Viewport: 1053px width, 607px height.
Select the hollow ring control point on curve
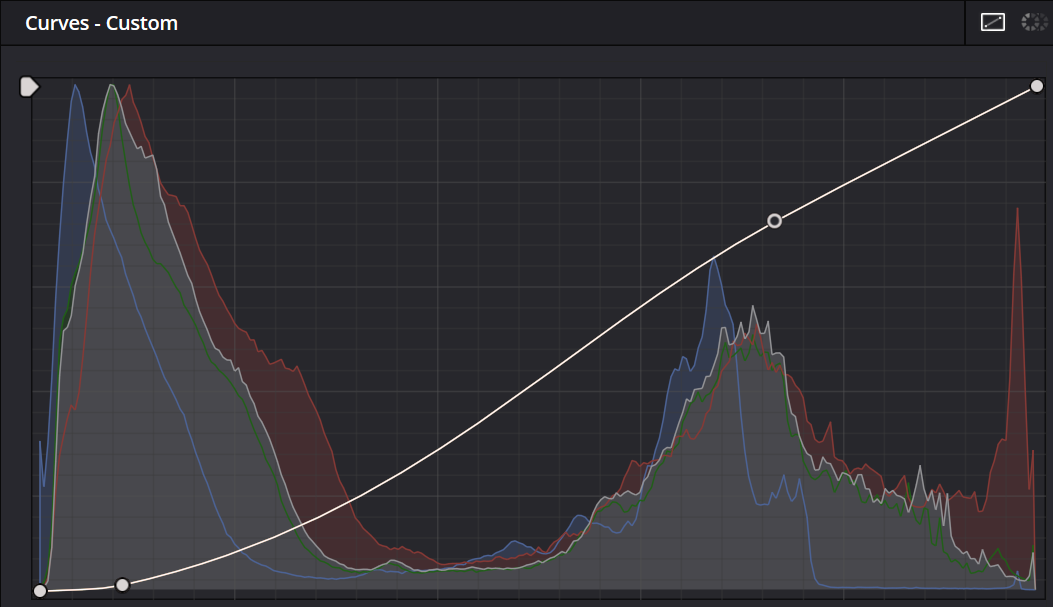click(x=774, y=220)
